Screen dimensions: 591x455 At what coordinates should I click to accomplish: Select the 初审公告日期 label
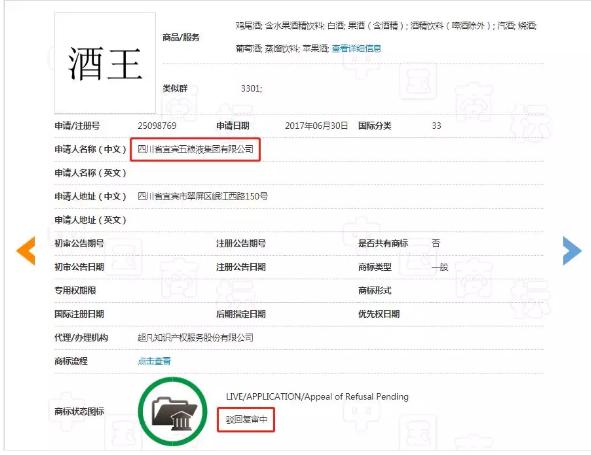pyautogui.click(x=79, y=267)
